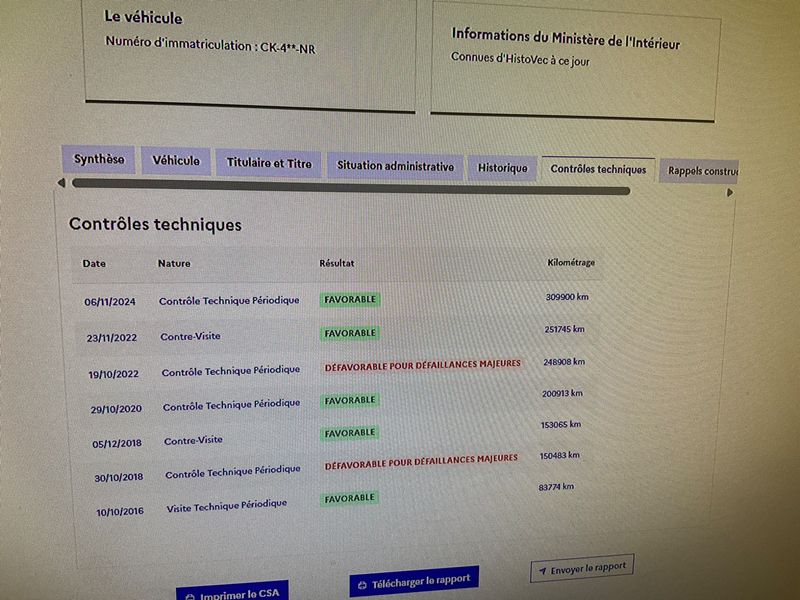
Task: Select the Situation administrative tab
Action: [x=395, y=166]
